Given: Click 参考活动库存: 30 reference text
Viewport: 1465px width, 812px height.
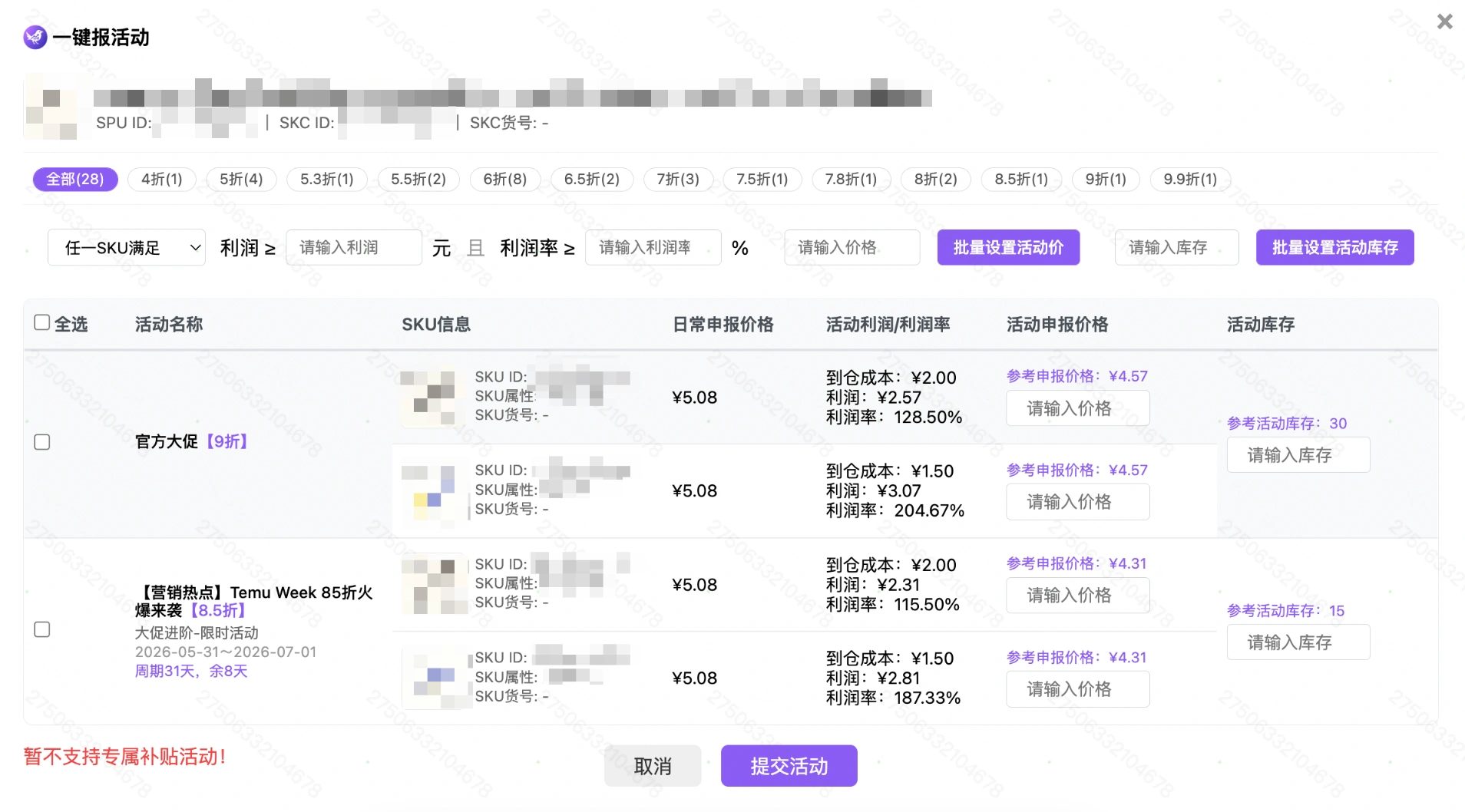Looking at the screenshot, I should [x=1287, y=424].
